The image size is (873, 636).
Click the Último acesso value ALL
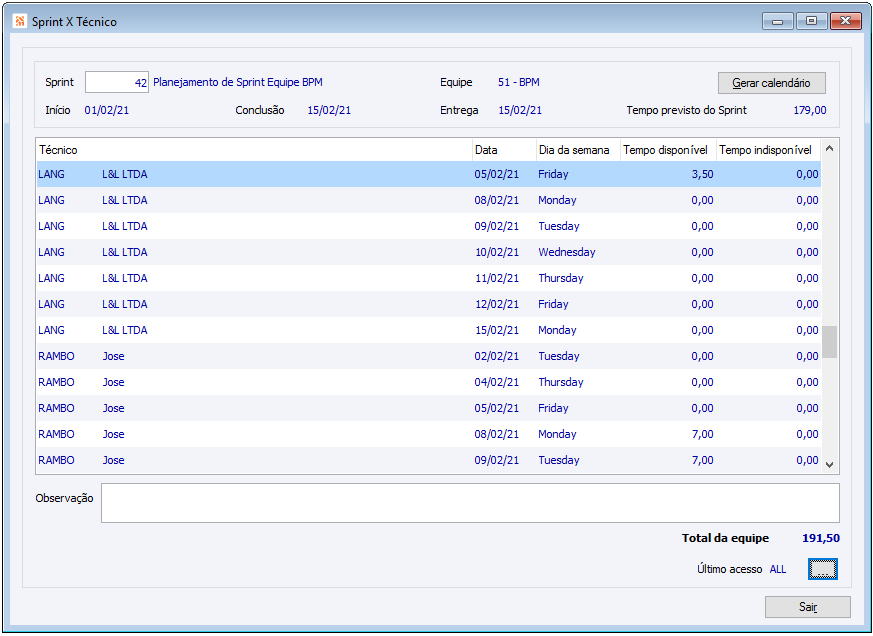click(x=778, y=569)
